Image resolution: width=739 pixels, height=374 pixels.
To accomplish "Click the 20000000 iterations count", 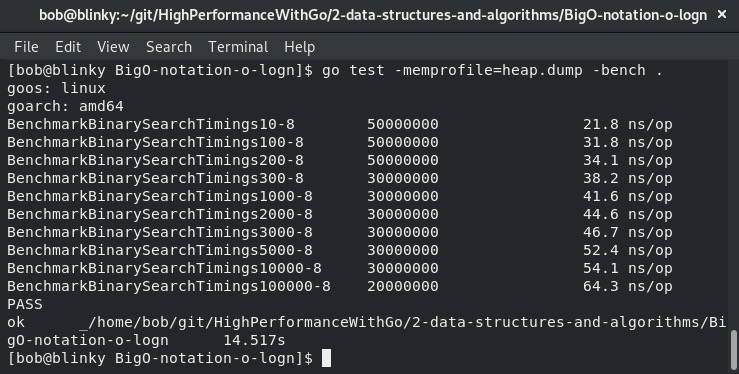I will pyautogui.click(x=403, y=286).
